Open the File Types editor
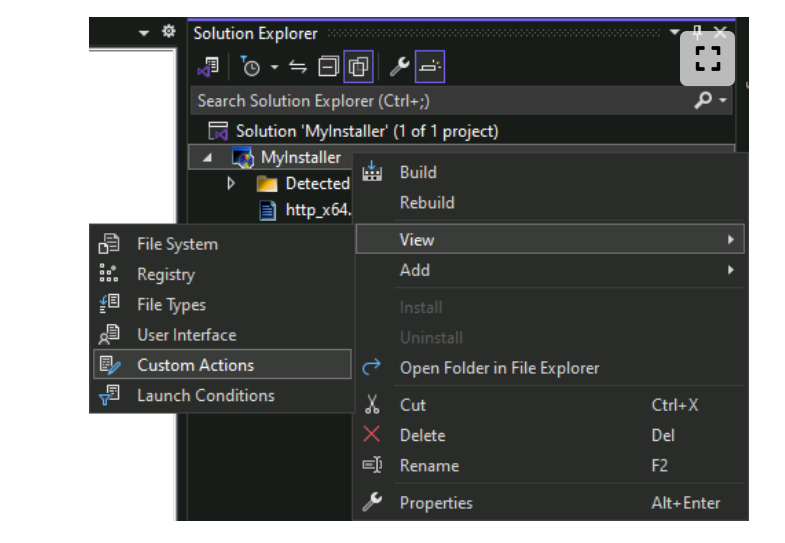This screenshot has width=785, height=543. [x=222, y=305]
